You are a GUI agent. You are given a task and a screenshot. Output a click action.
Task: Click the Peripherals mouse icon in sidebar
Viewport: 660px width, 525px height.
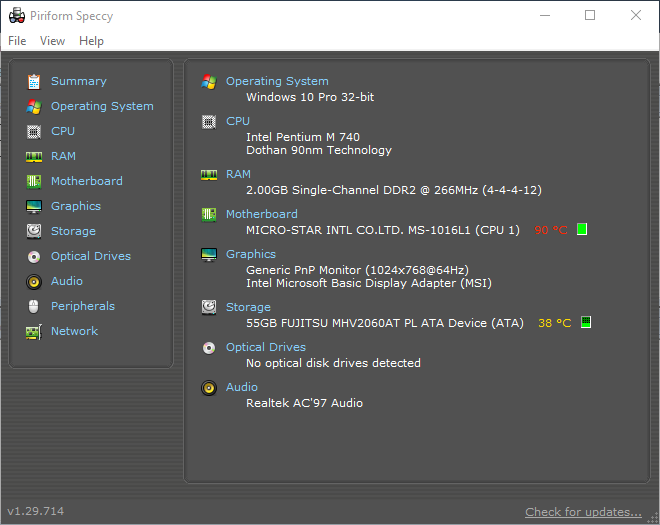coord(34,306)
